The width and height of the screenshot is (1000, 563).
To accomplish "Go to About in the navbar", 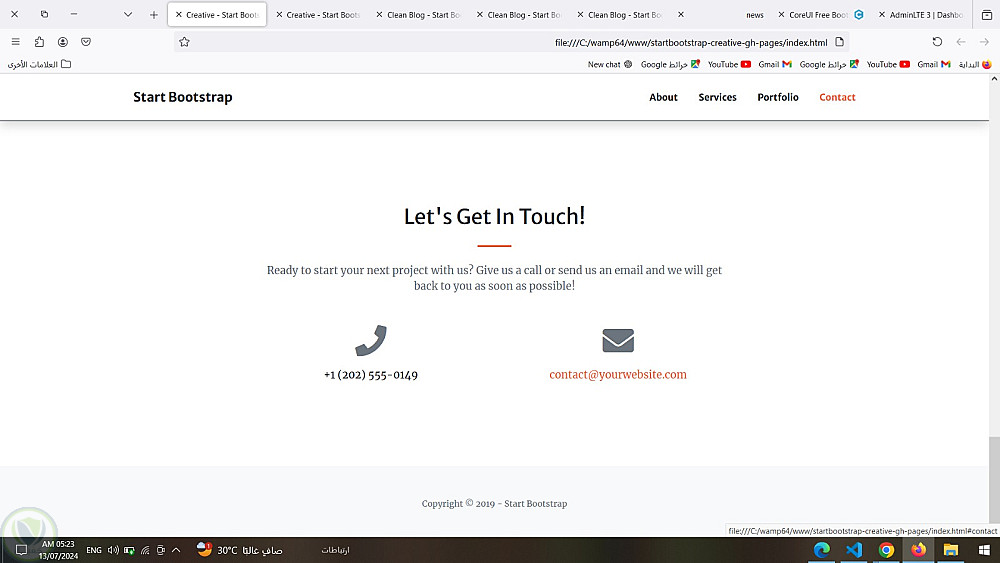I will pos(663,97).
